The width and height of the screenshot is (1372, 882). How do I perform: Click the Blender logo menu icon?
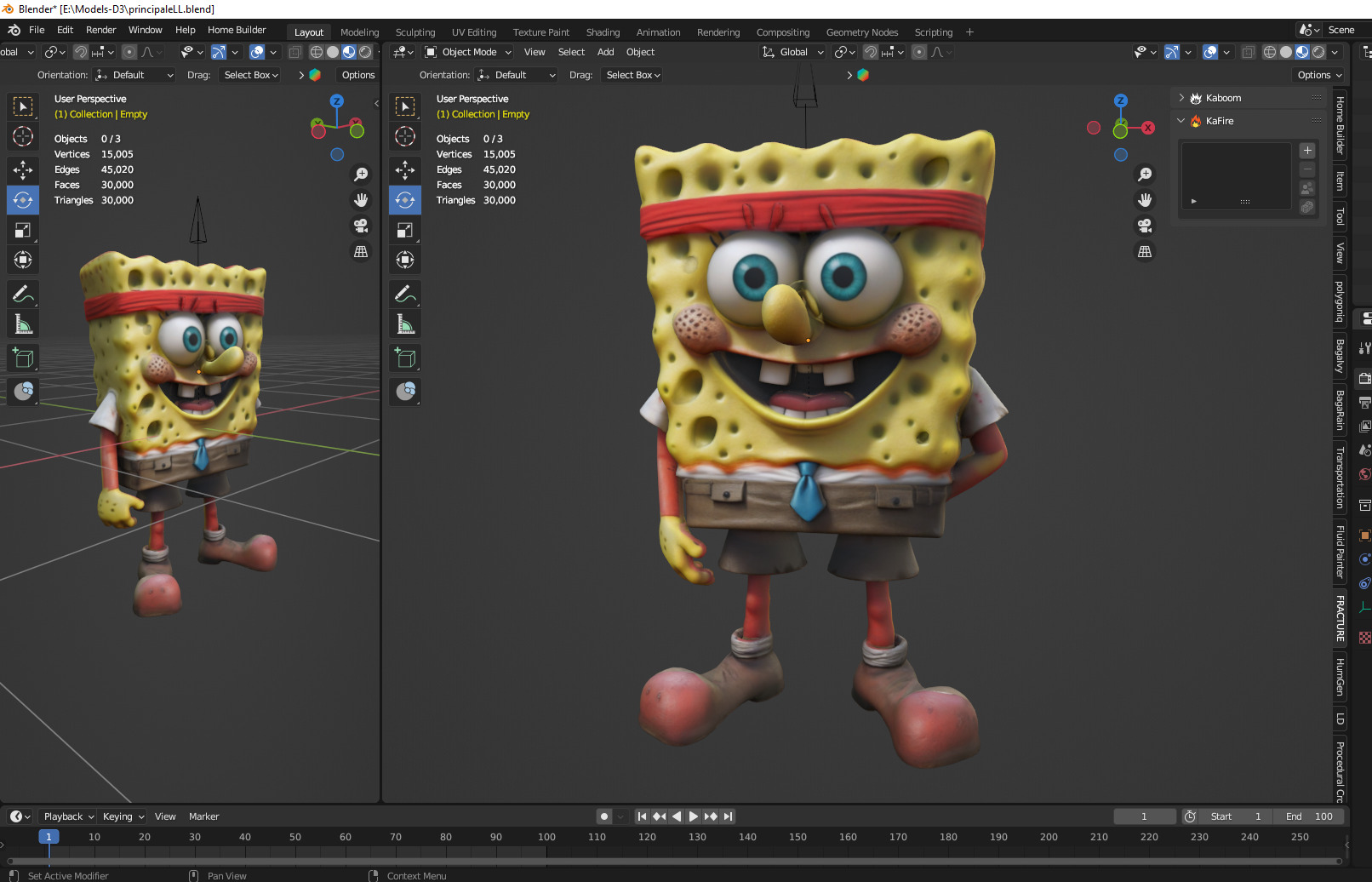coord(14,30)
